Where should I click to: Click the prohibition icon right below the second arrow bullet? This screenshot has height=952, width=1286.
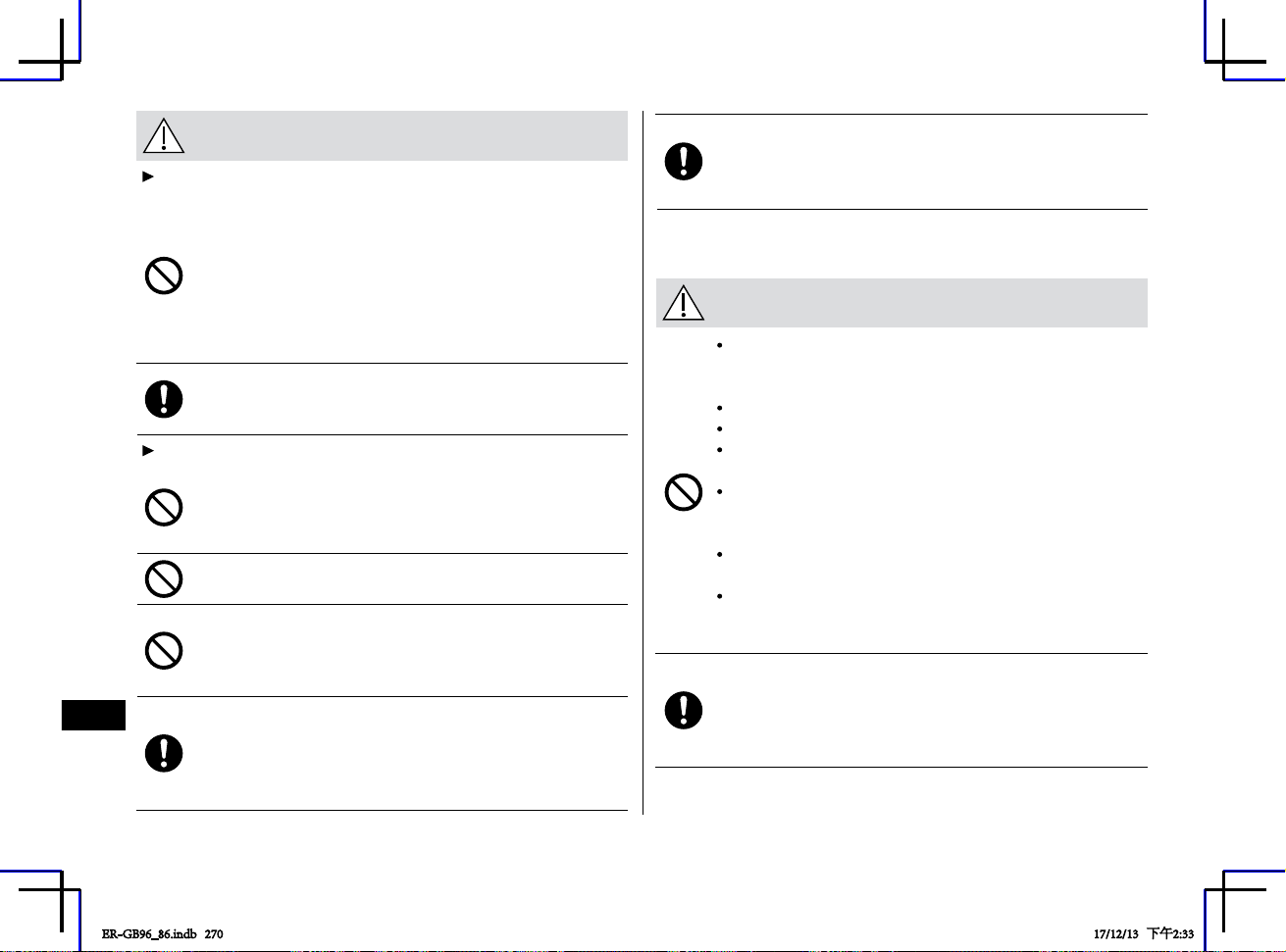(x=164, y=508)
